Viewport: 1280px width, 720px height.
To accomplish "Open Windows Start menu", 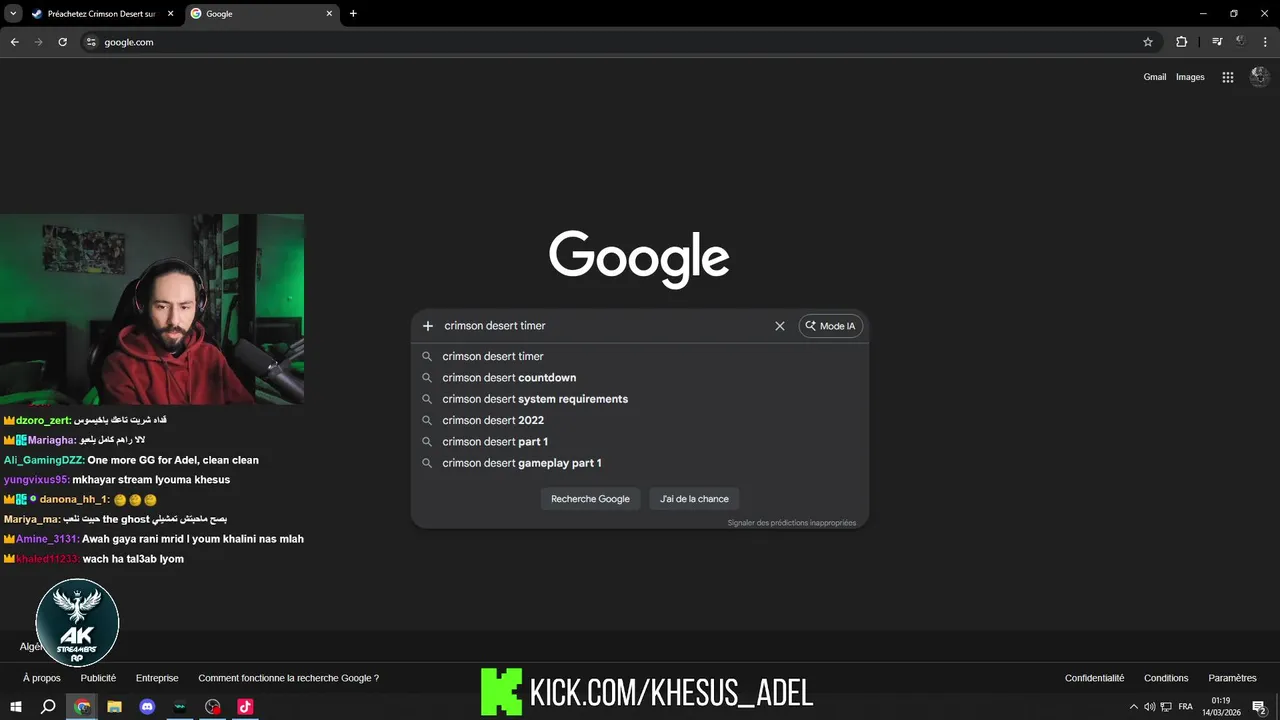I will (15, 706).
